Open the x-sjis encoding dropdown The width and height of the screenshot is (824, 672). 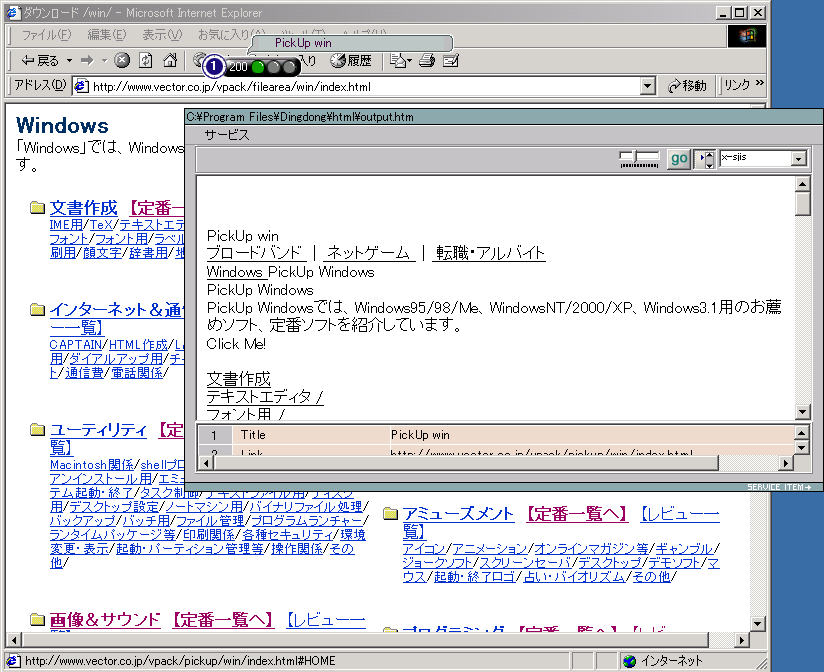pos(798,159)
